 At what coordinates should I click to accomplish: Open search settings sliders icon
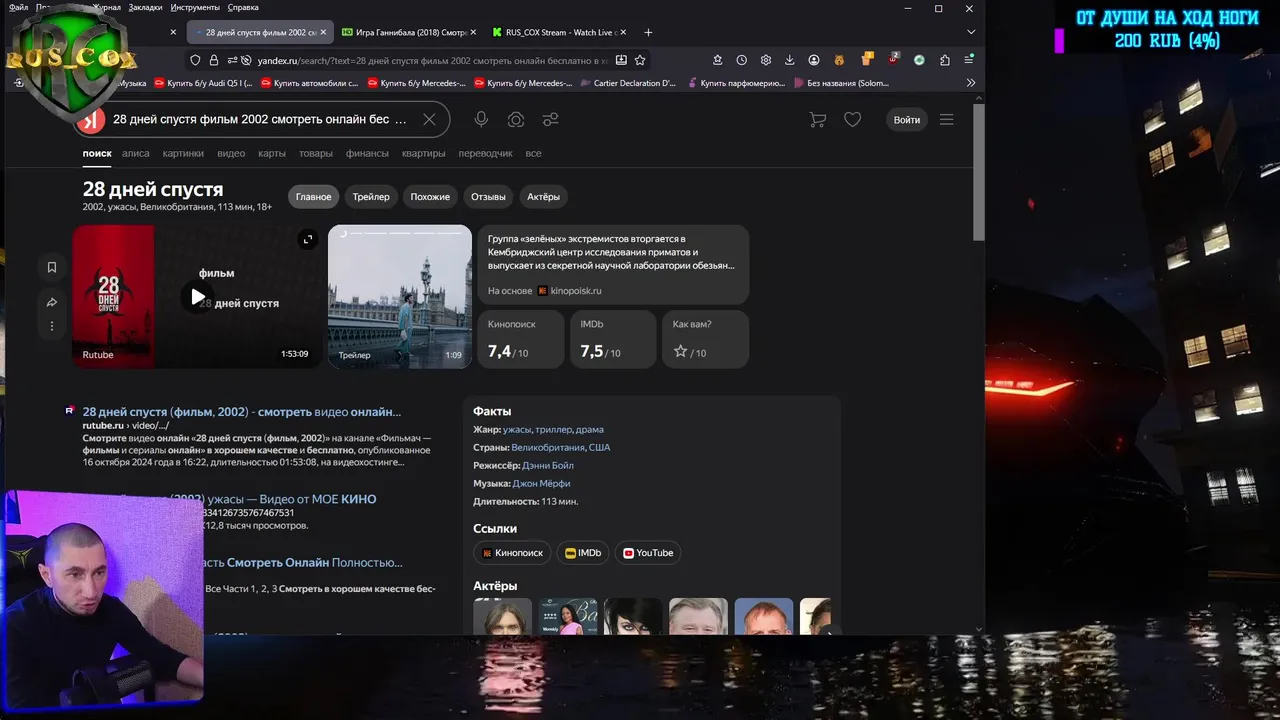pos(550,119)
